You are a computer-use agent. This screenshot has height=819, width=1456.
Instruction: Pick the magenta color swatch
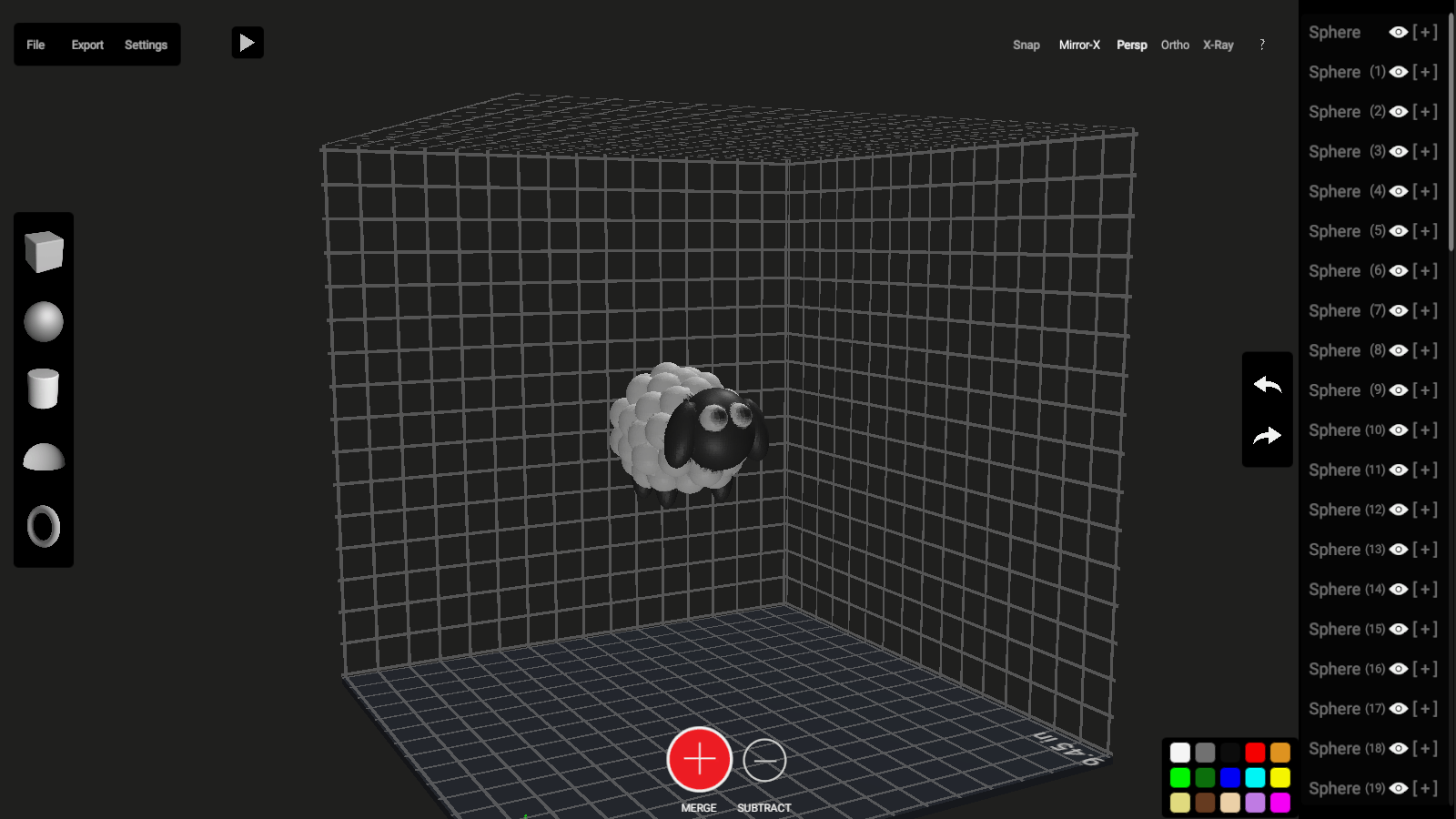pyautogui.click(x=1280, y=803)
